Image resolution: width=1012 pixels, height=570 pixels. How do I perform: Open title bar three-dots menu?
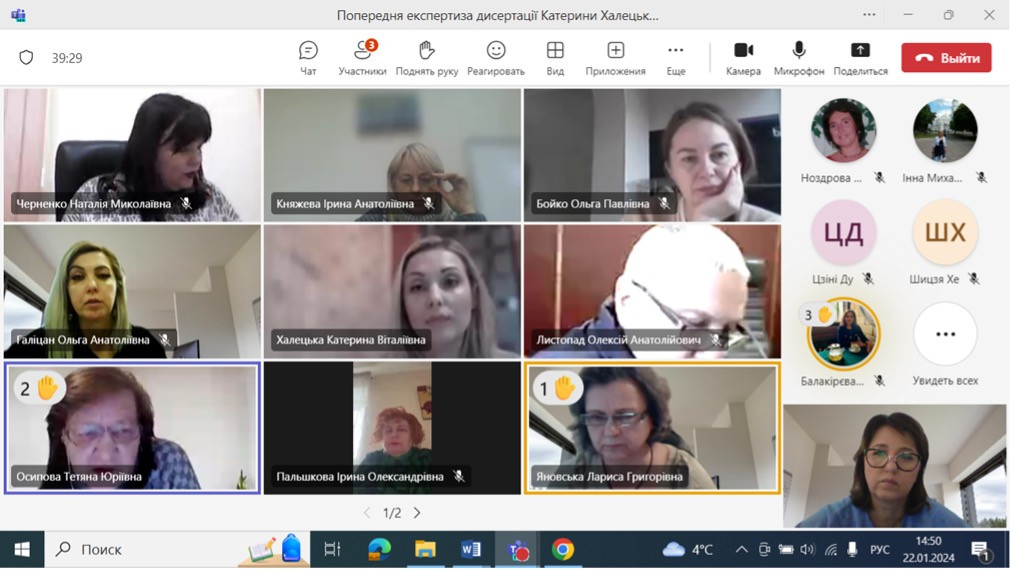869,15
